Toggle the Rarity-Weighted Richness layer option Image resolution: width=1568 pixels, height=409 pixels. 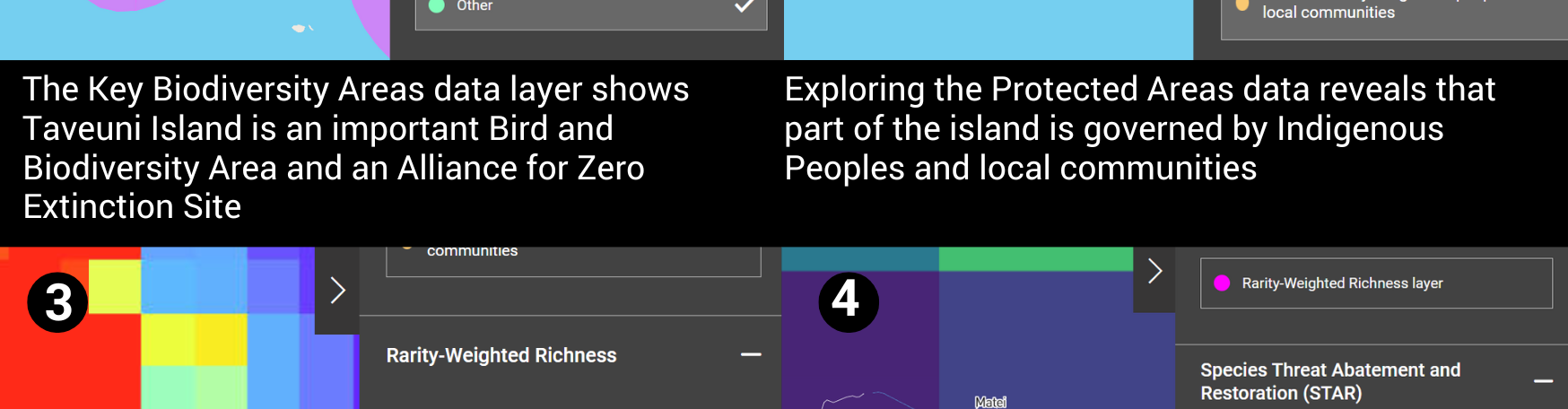tap(1375, 283)
